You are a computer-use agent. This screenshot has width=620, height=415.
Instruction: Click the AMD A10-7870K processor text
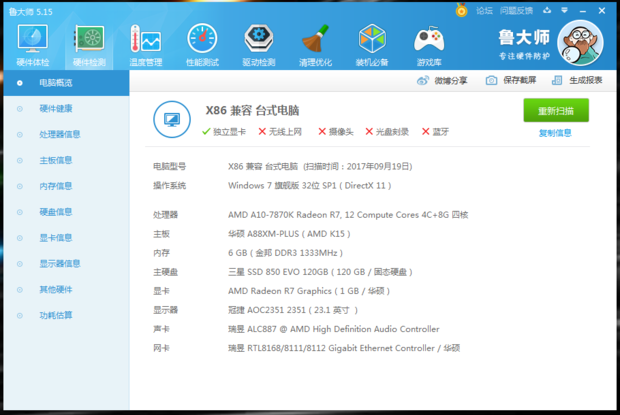(x=348, y=215)
